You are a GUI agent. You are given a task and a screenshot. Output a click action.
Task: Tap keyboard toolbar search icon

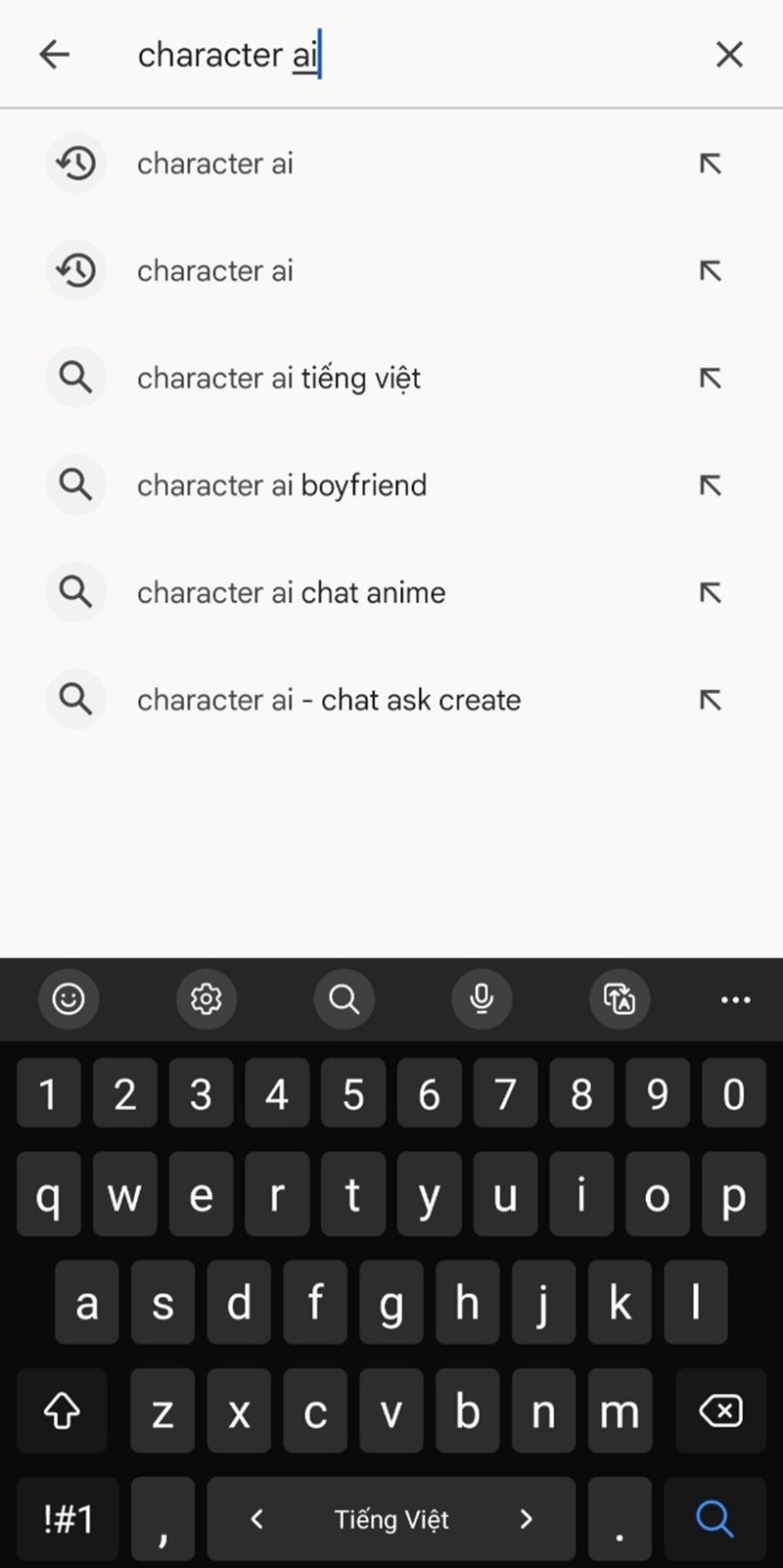click(x=344, y=999)
